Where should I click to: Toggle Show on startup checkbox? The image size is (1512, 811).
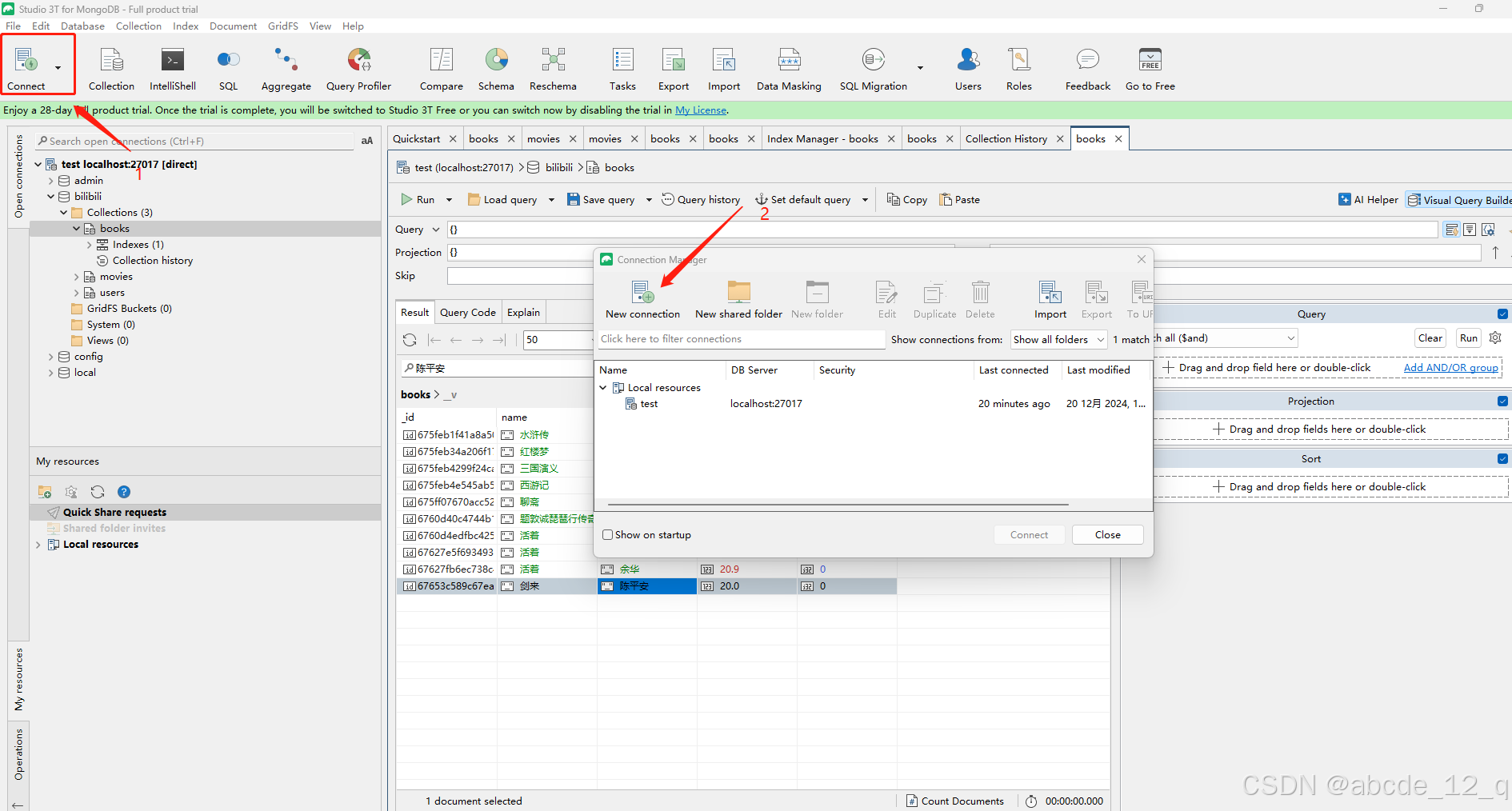click(x=608, y=535)
